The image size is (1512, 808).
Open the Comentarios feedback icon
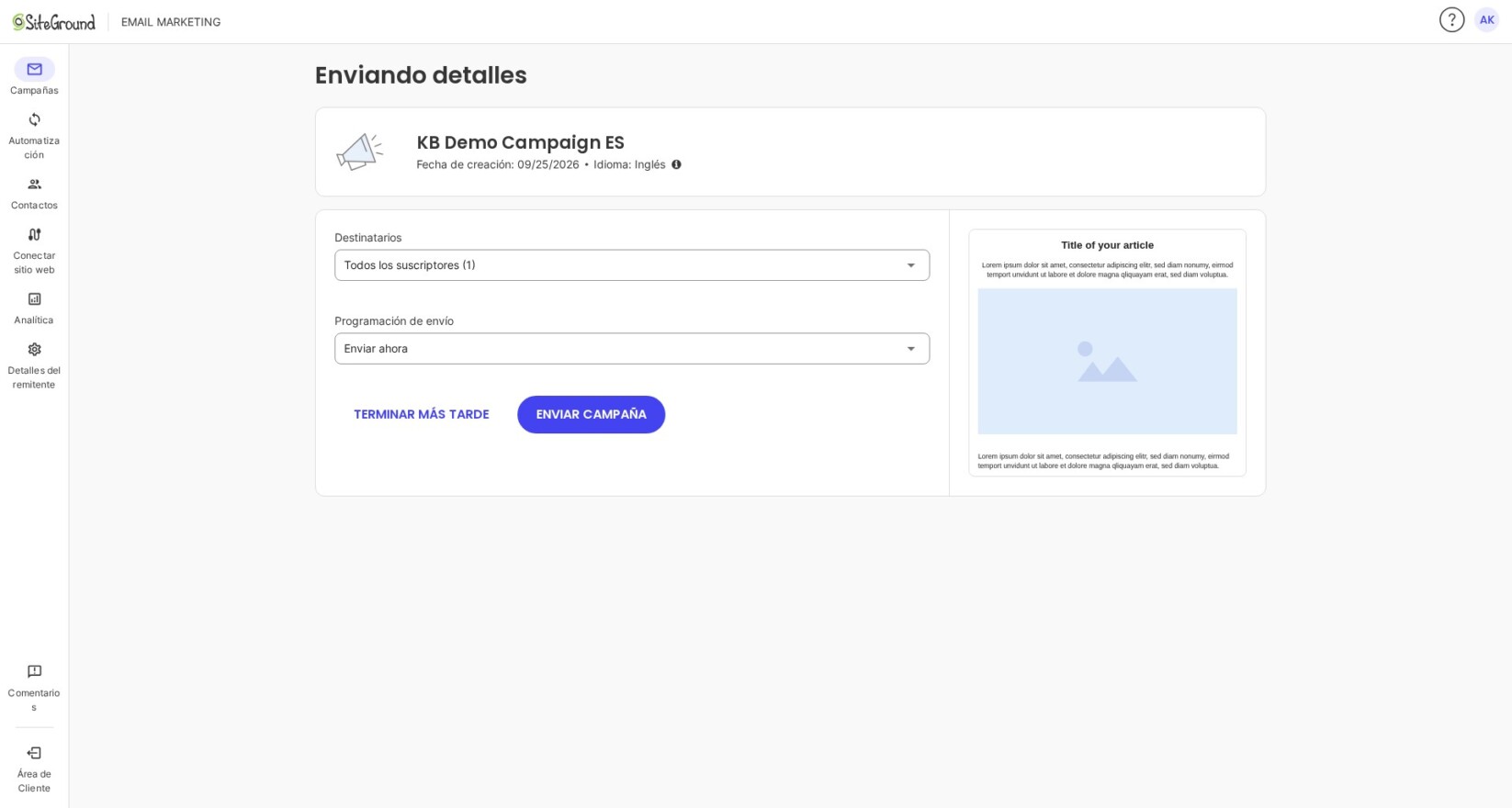[34, 671]
